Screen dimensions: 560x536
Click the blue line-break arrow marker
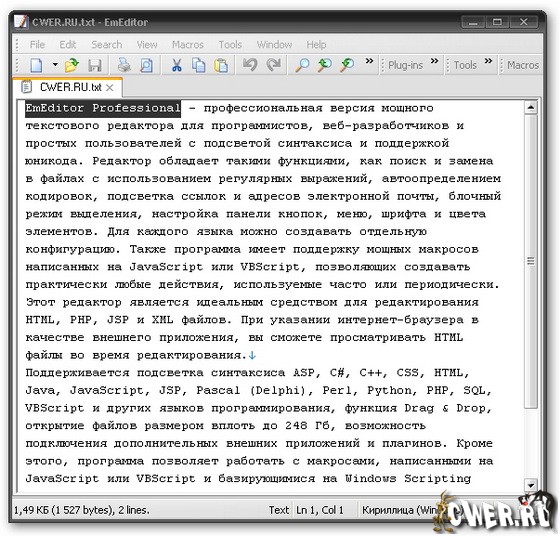point(252,355)
